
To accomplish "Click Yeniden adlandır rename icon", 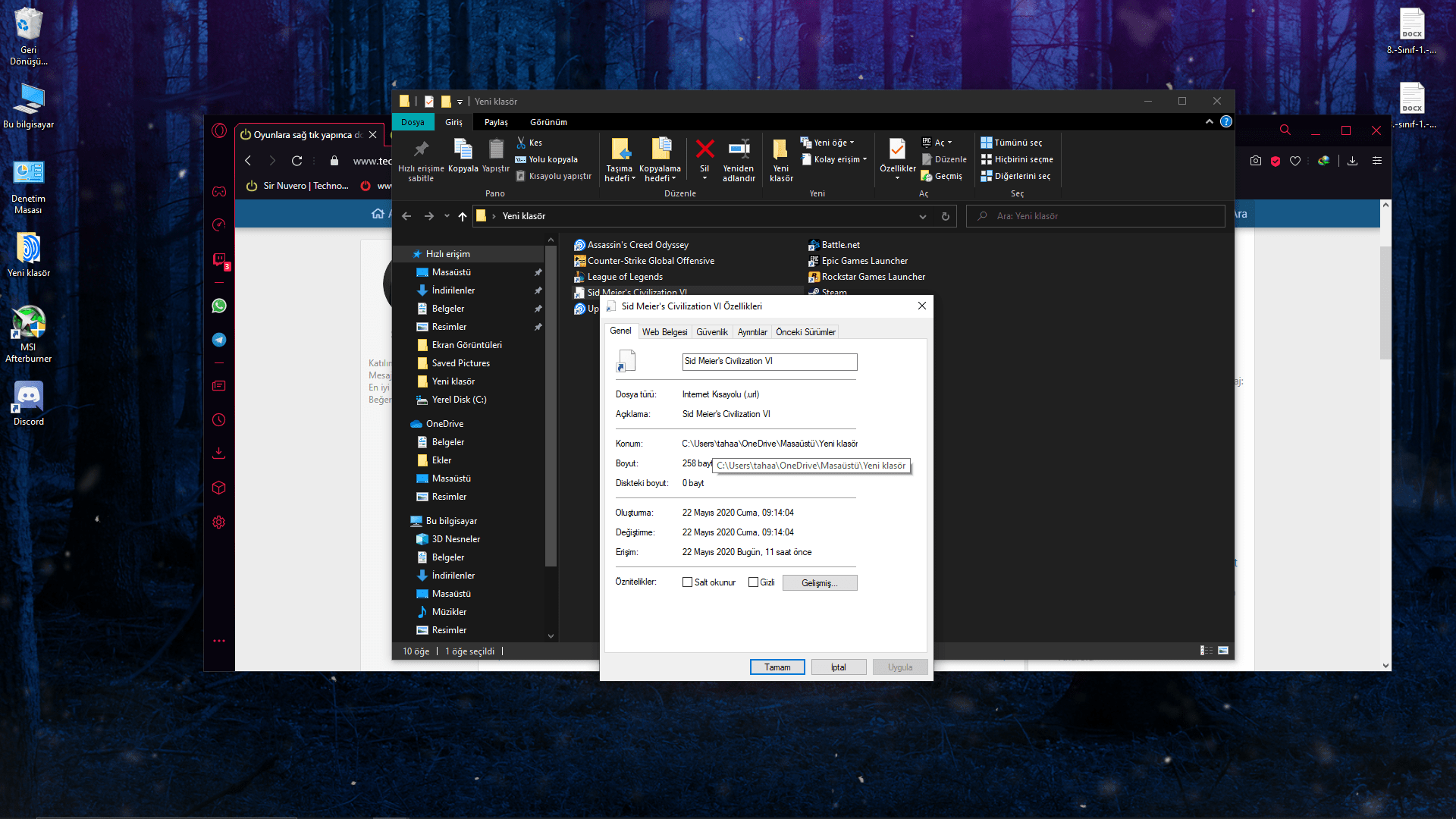I will click(x=739, y=149).
